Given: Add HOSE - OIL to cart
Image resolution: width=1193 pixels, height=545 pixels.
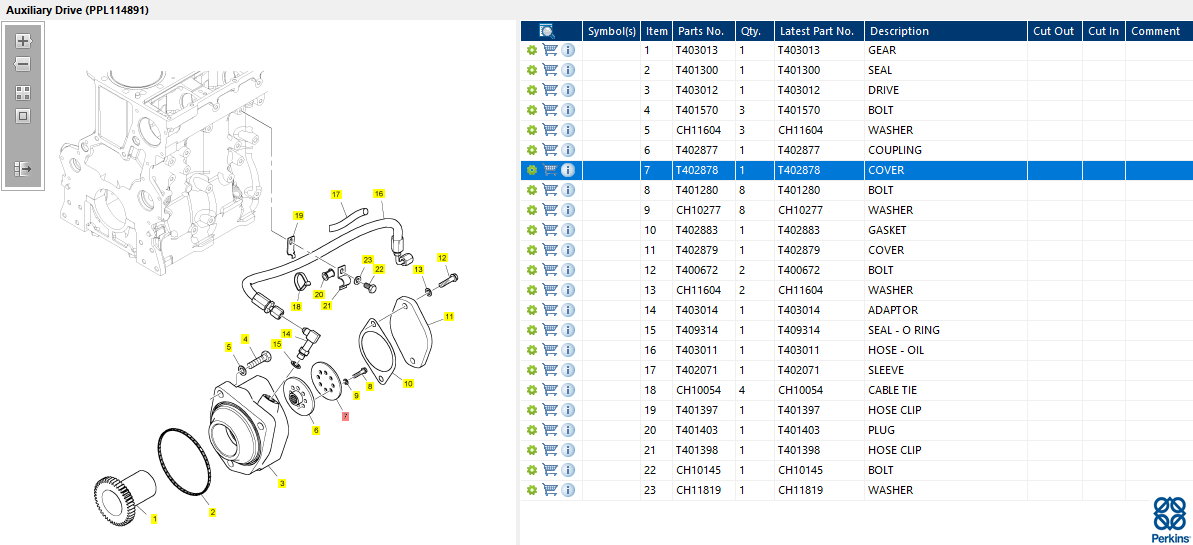Looking at the screenshot, I should point(551,350).
